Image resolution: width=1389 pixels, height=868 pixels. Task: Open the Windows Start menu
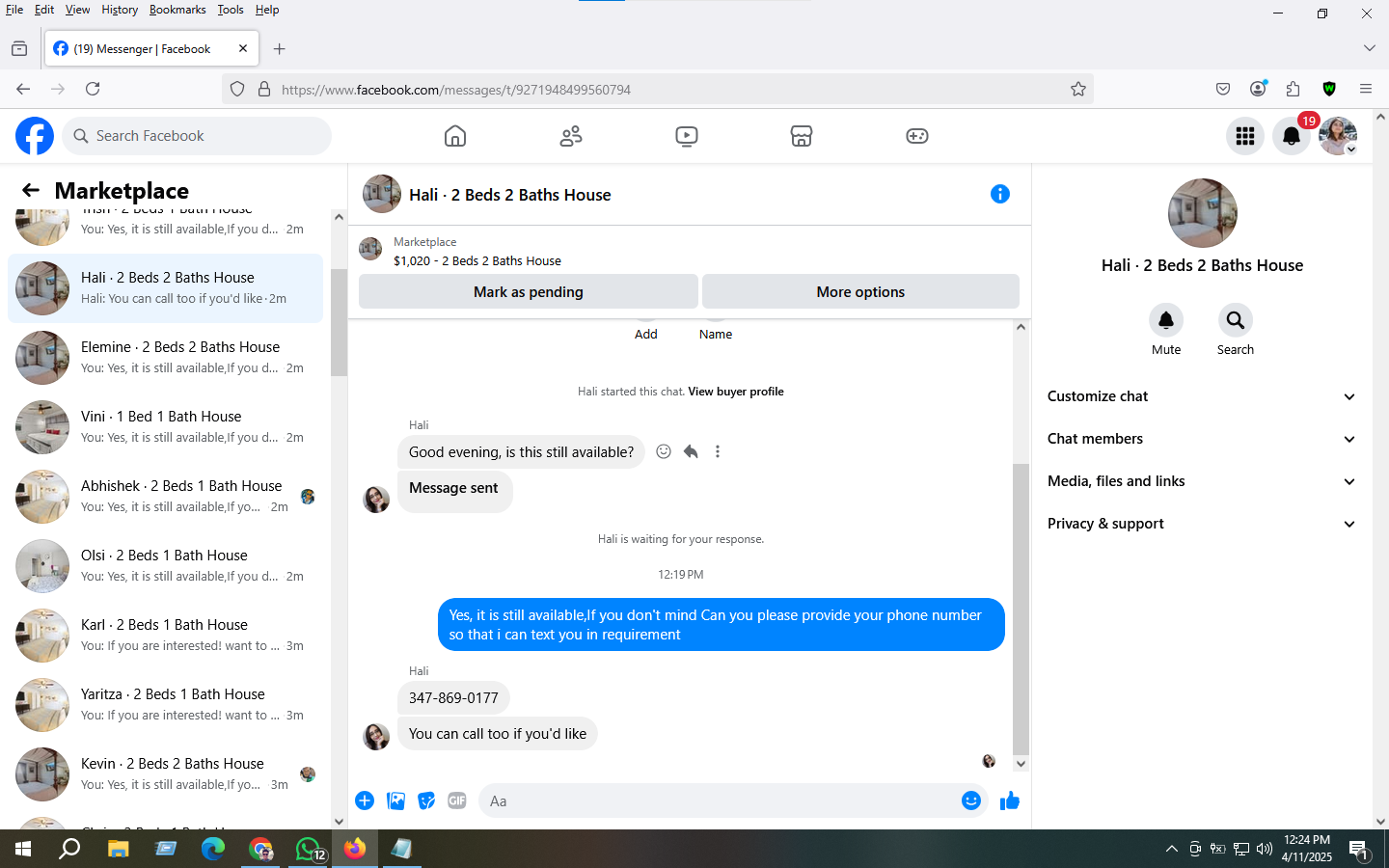pos(23,849)
